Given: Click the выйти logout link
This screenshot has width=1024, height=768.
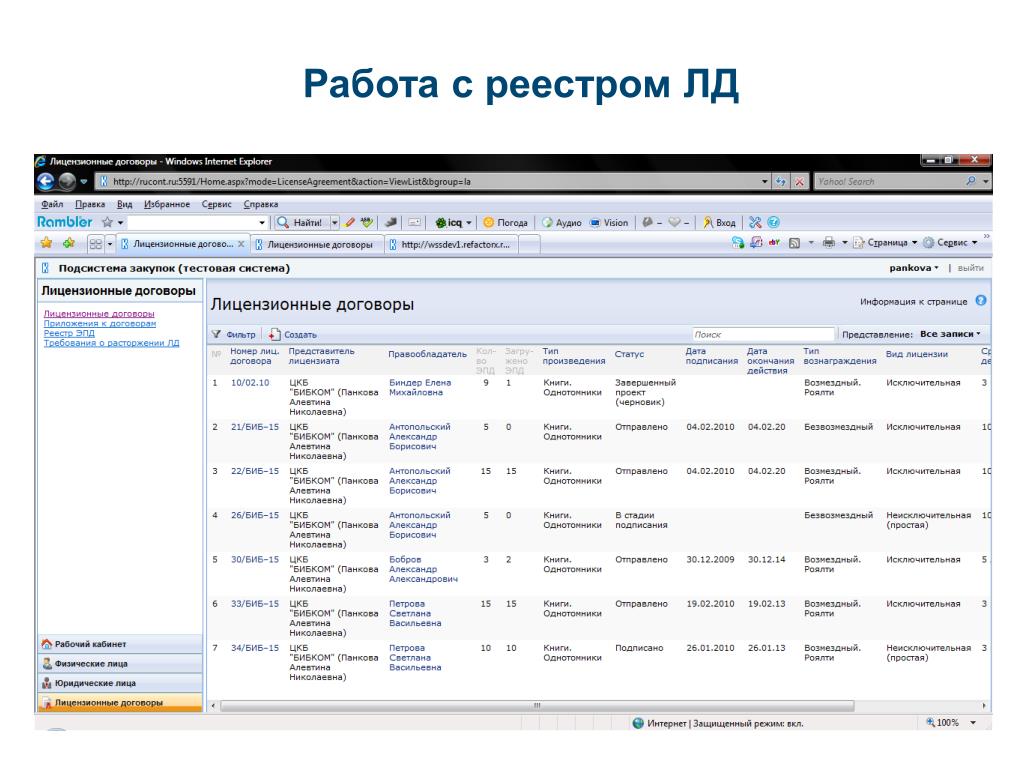Looking at the screenshot, I should [970, 268].
